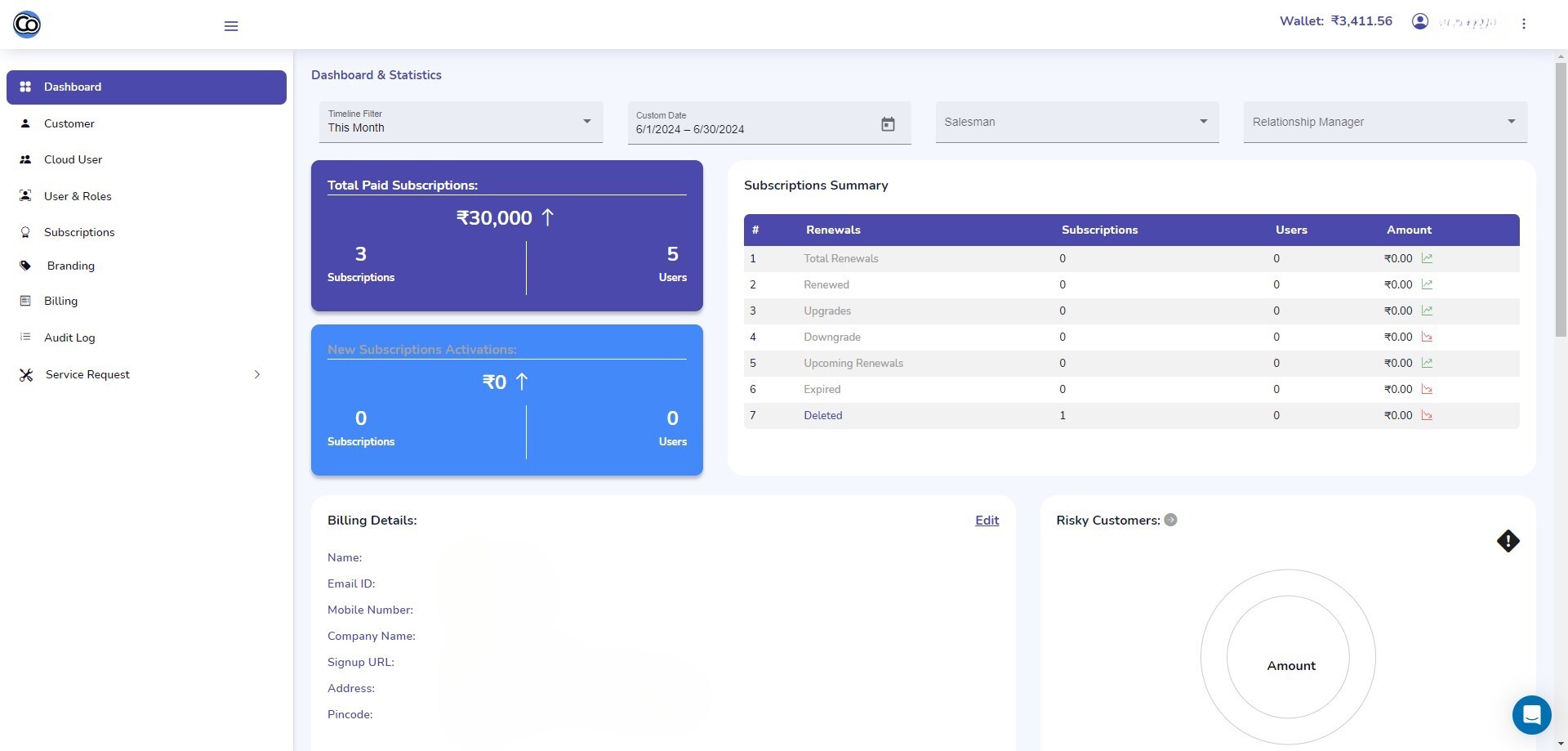Open the Relationship Manager dropdown
The height and width of the screenshot is (751, 1568).
click(1385, 122)
